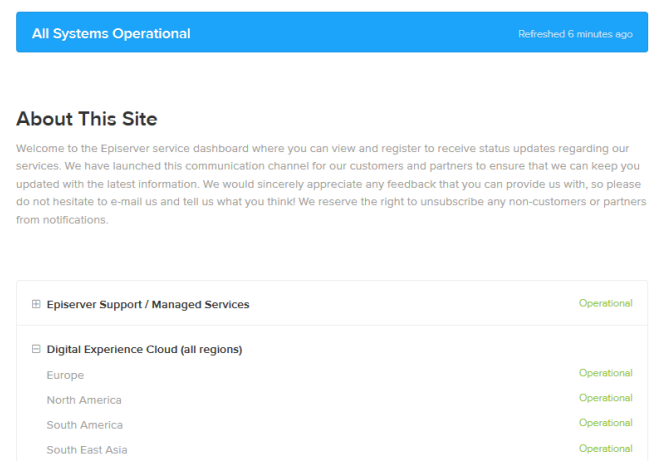
Task: Expand the Episerver Support / Managed Services group
Action: [x=36, y=304]
